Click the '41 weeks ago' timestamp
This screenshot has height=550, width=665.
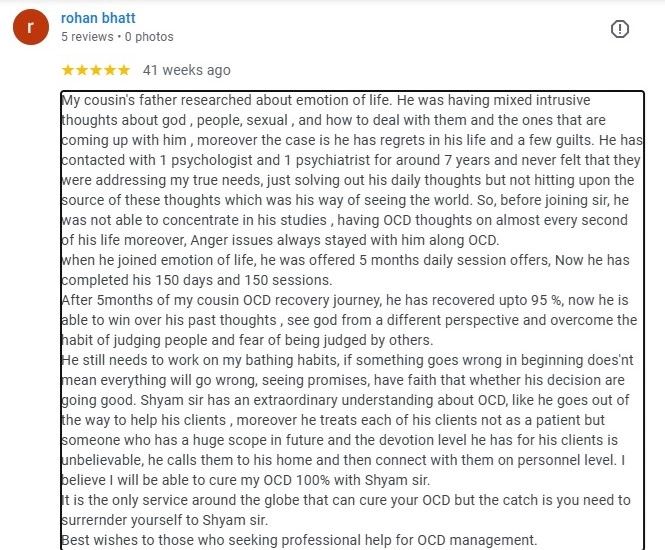(187, 70)
